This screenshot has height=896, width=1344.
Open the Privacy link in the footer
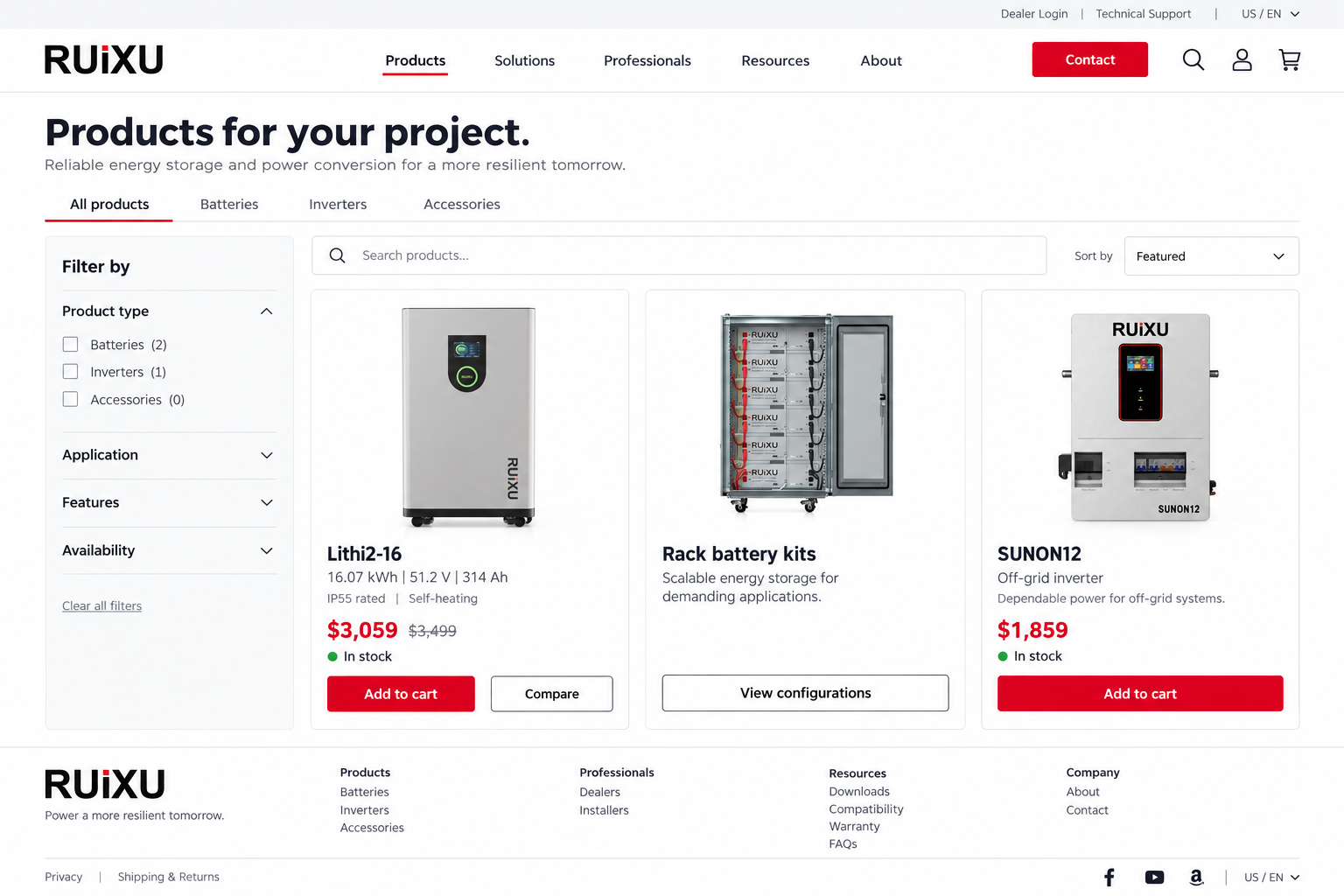[63, 877]
